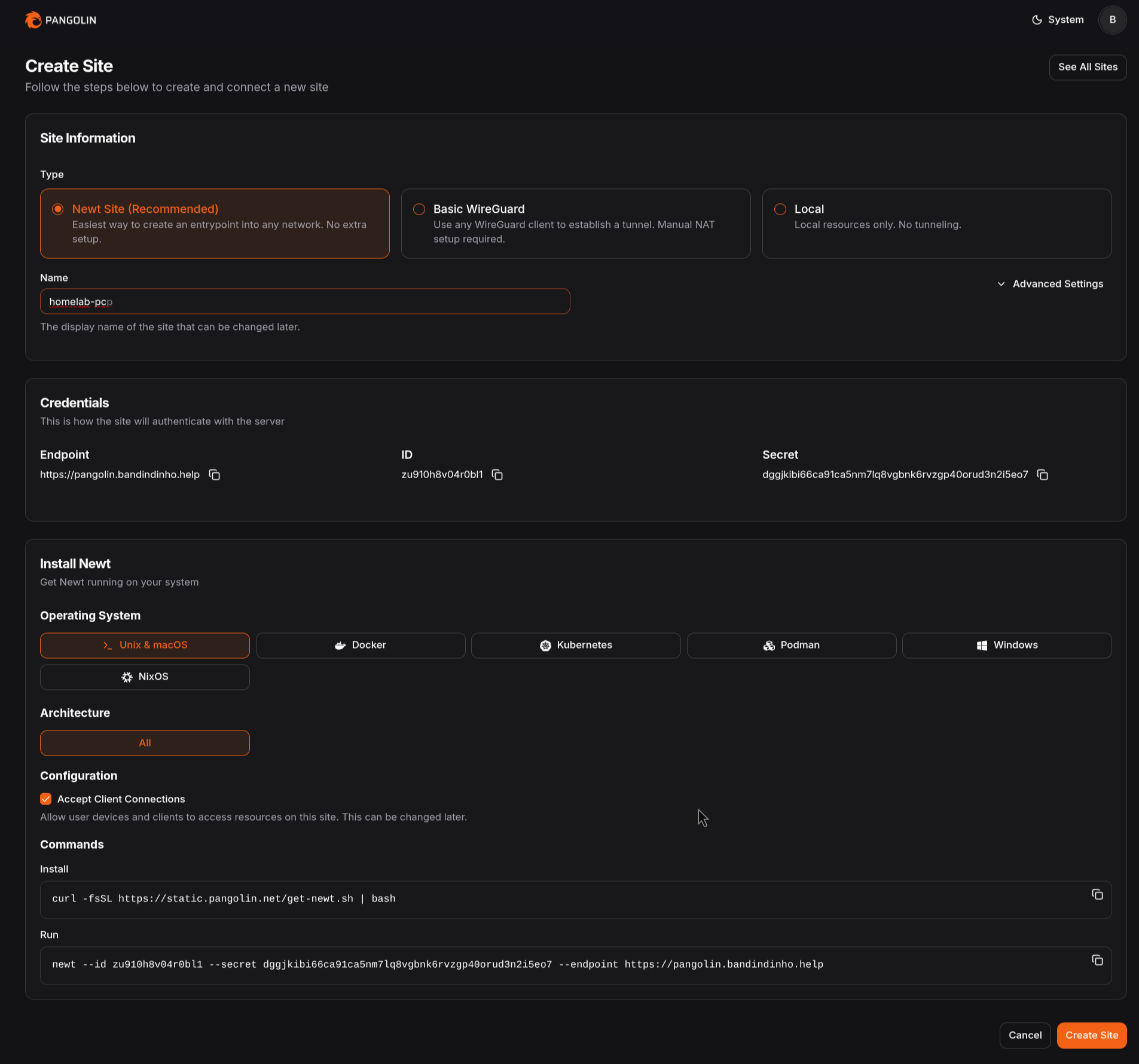Copy the Install command with the copy icon

(1098, 894)
